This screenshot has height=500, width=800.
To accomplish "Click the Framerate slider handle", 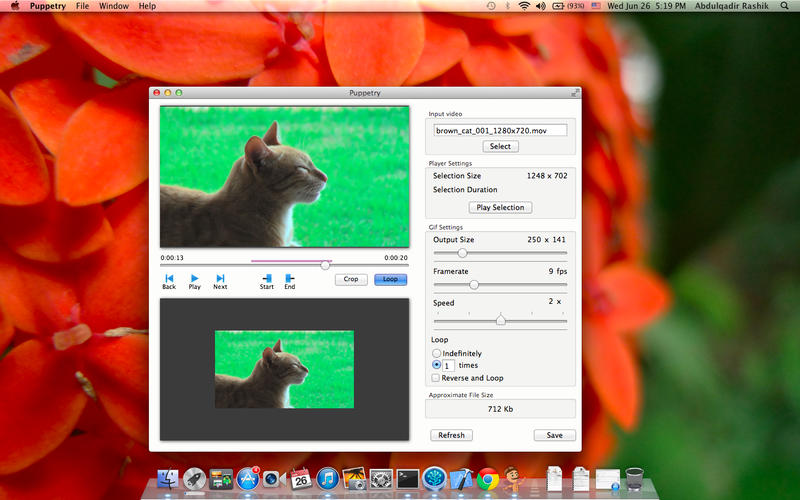I will 474,285.
